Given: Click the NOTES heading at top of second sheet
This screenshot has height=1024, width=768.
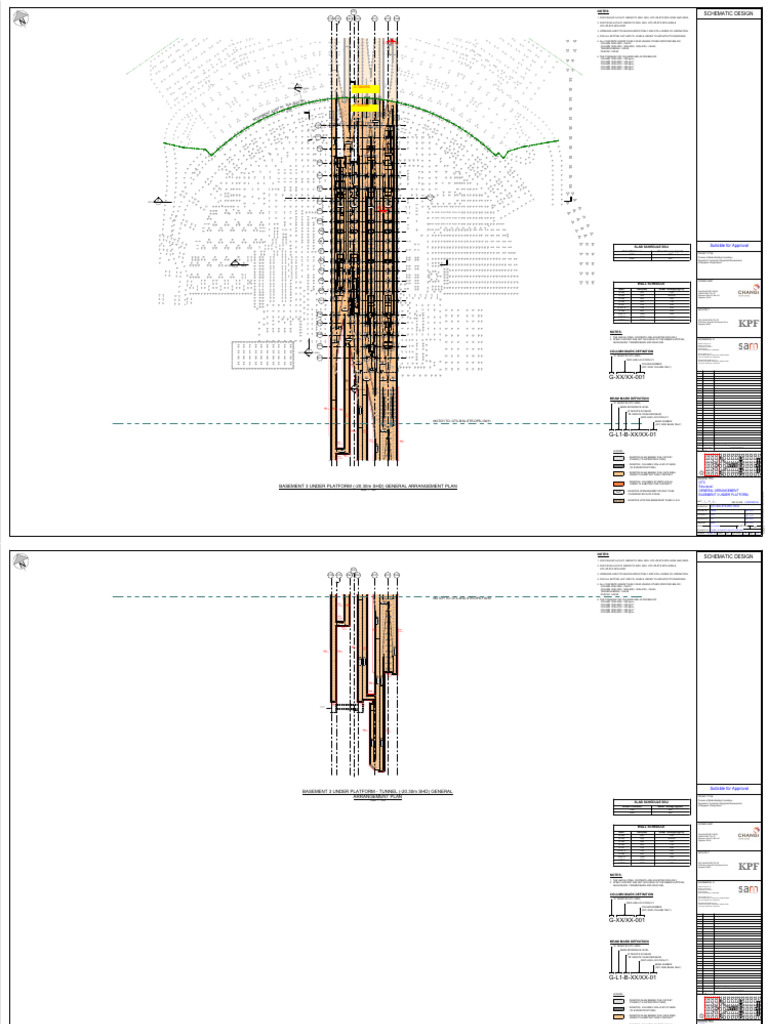Looking at the screenshot, I should (x=601, y=555).
